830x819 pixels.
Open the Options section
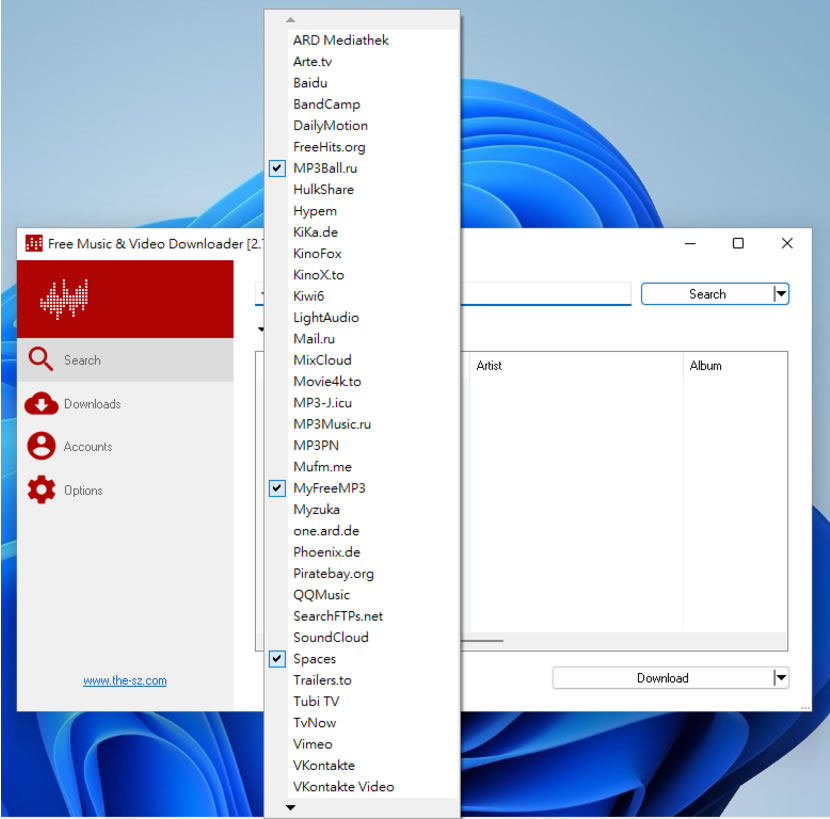tap(125, 490)
